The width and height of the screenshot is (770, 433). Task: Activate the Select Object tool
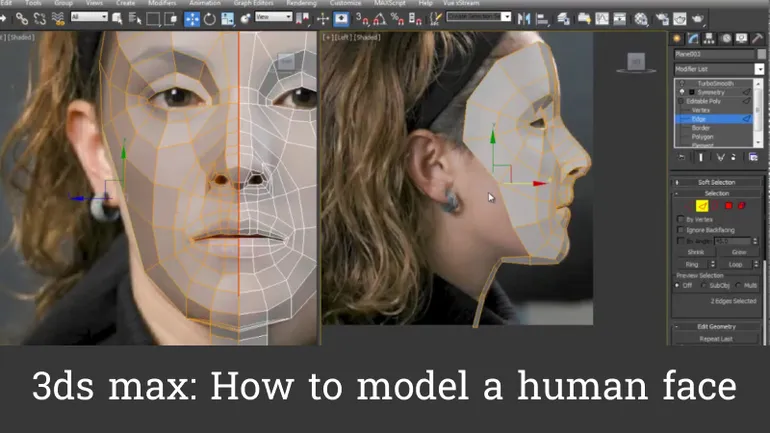(117, 19)
